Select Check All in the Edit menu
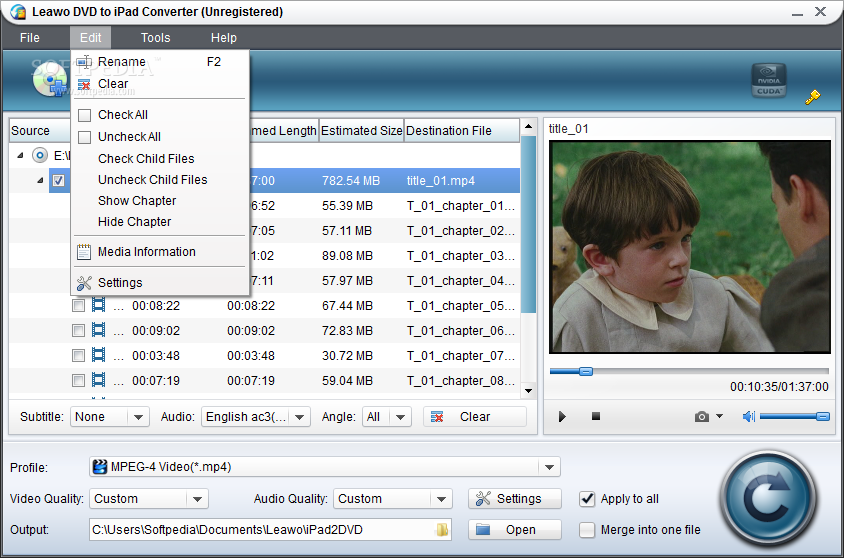Viewport: 844px width, 558px height. coord(160,115)
